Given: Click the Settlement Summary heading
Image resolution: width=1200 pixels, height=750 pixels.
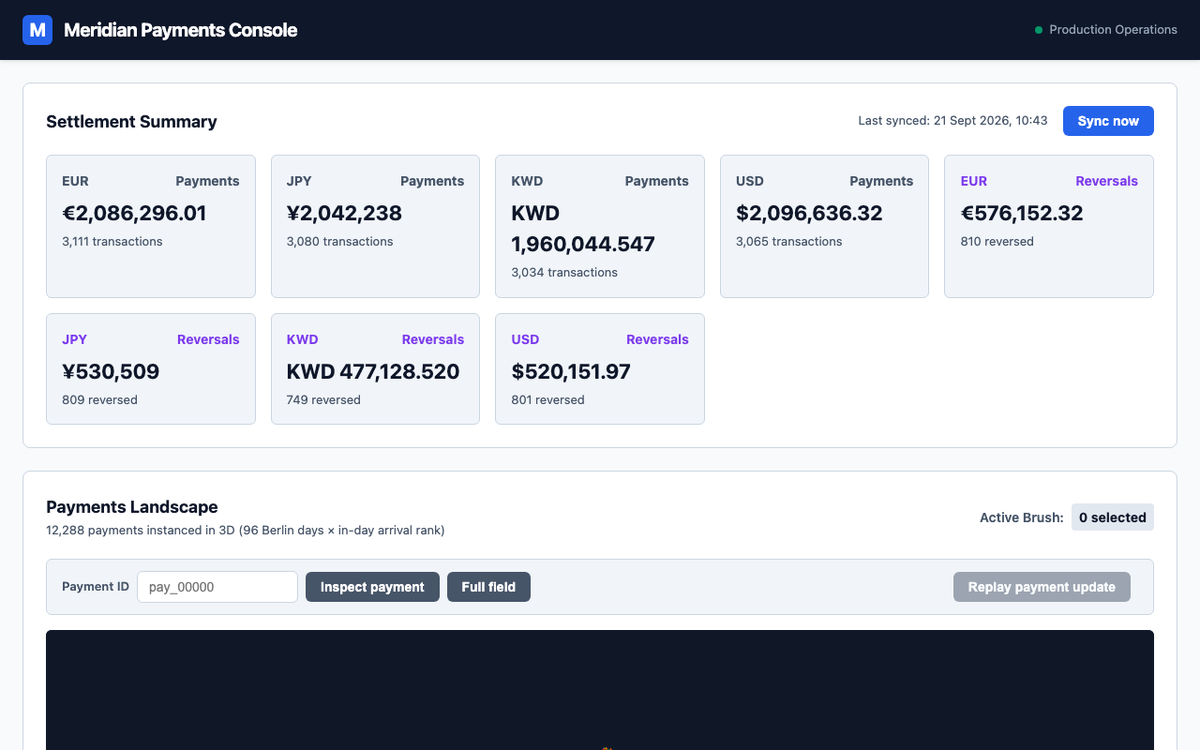Looking at the screenshot, I should (x=131, y=121).
